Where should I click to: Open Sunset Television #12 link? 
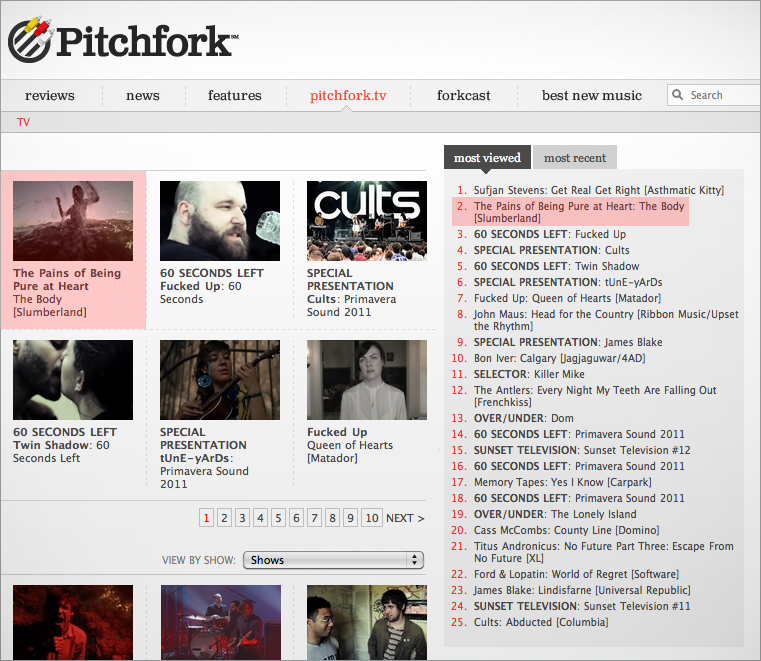(582, 450)
